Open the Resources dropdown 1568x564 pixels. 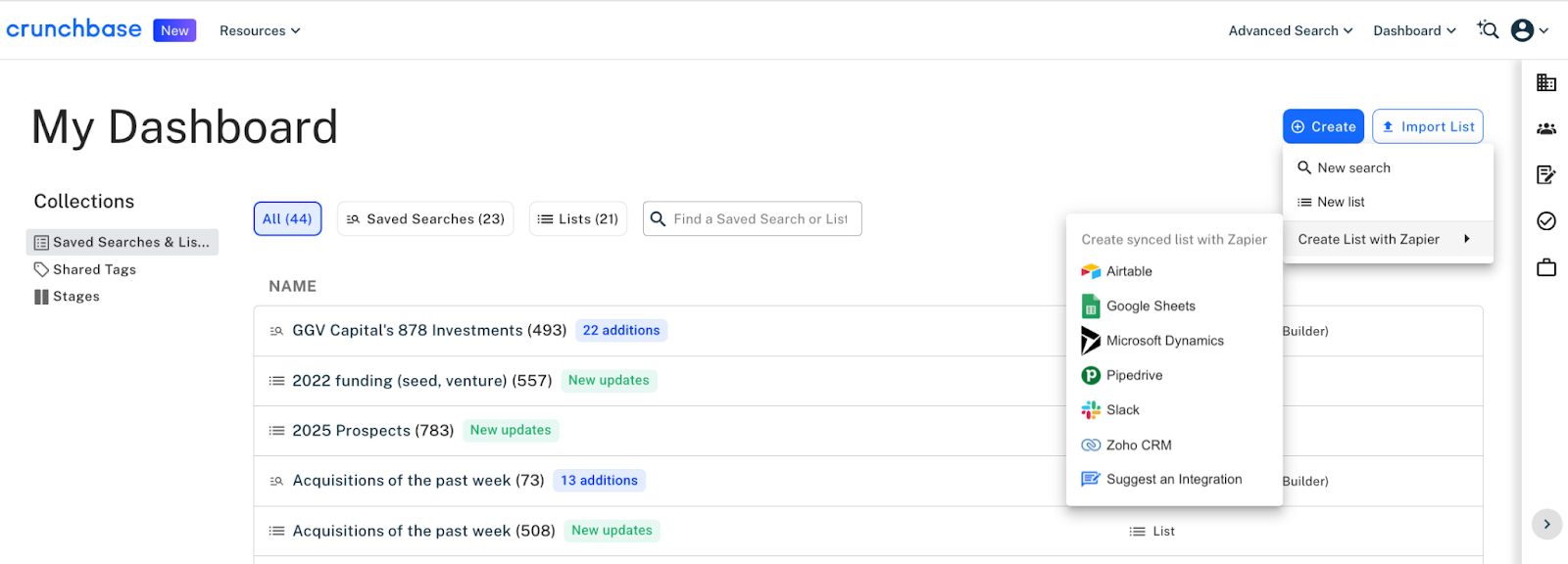[x=260, y=30]
